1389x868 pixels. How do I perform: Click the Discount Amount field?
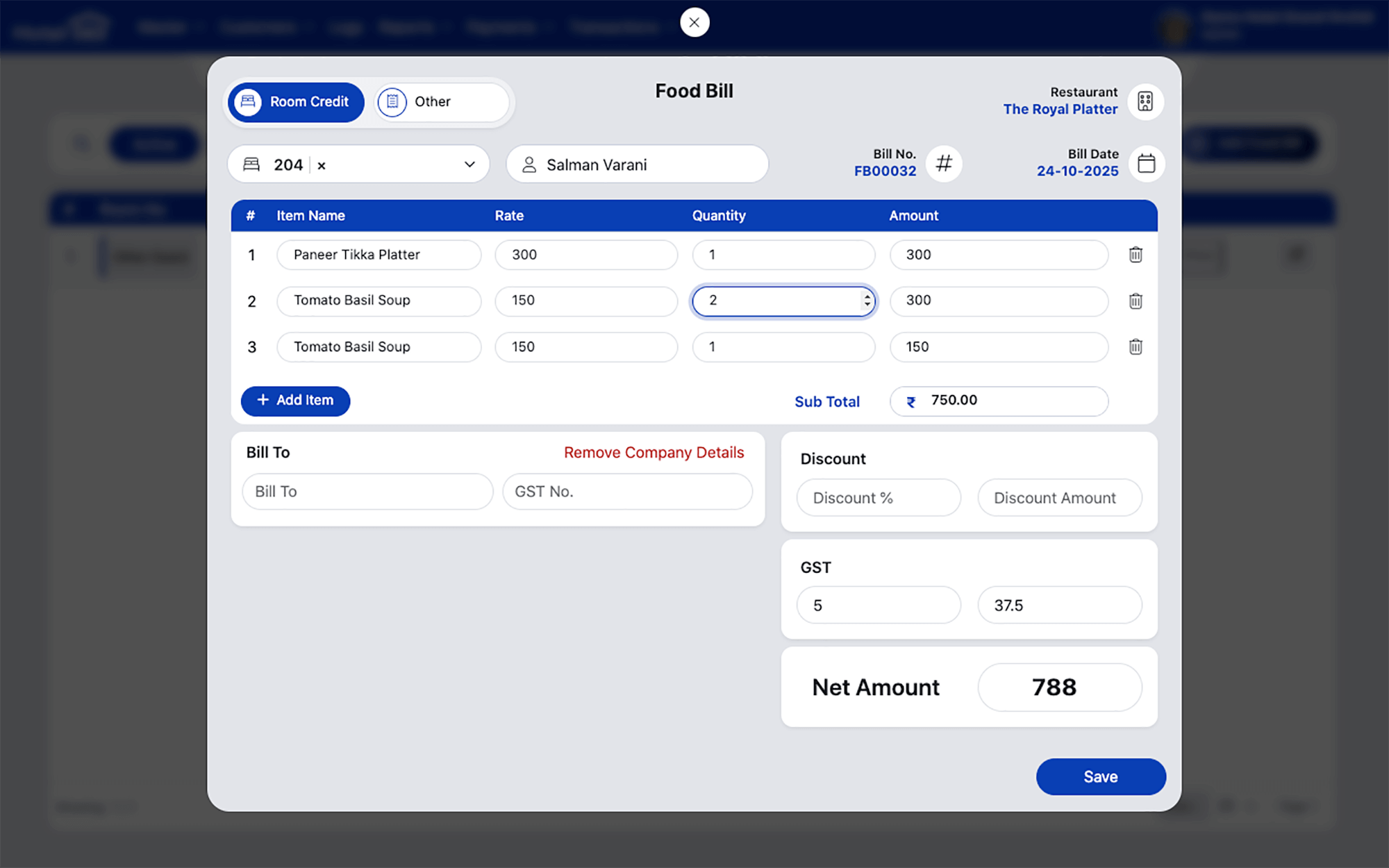[1059, 498]
